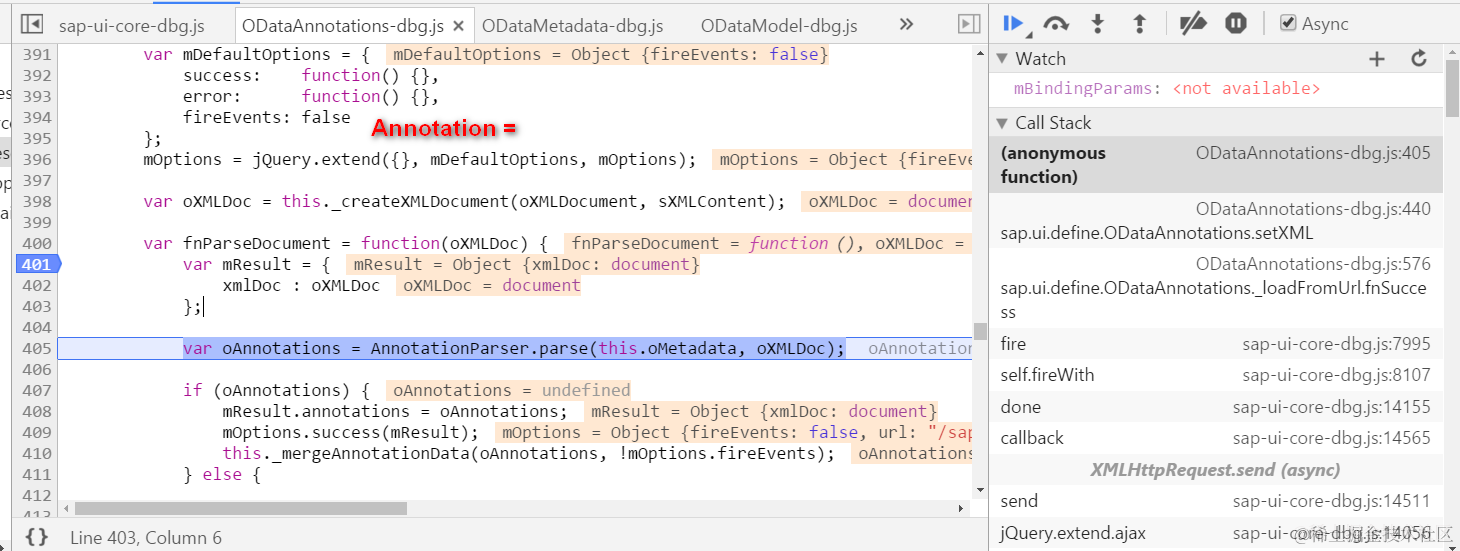
Task: Open link ODataAnnotations-dbg.js:440
Action: click(x=1313, y=209)
